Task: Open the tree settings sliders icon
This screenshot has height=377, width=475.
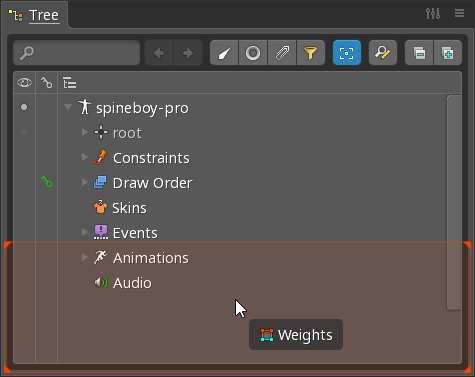Action: click(x=433, y=14)
